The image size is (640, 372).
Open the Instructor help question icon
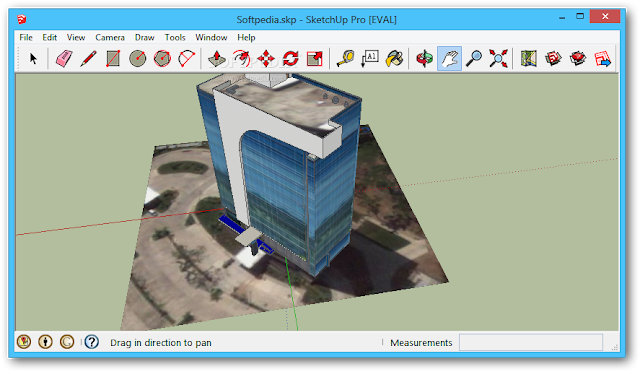(x=92, y=342)
